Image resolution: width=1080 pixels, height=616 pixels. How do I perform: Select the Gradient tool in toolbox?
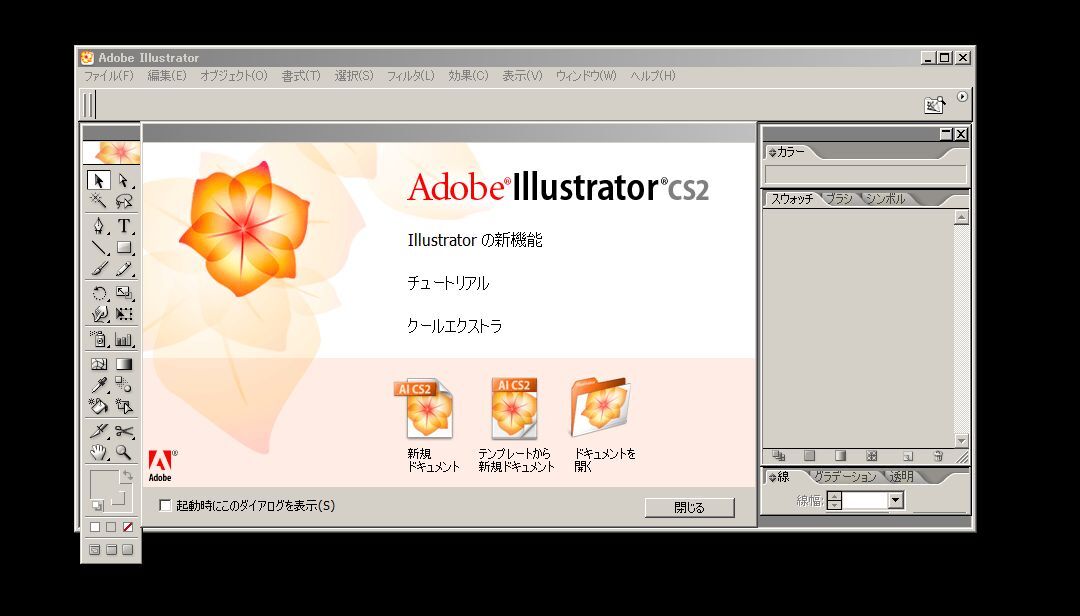click(x=124, y=364)
